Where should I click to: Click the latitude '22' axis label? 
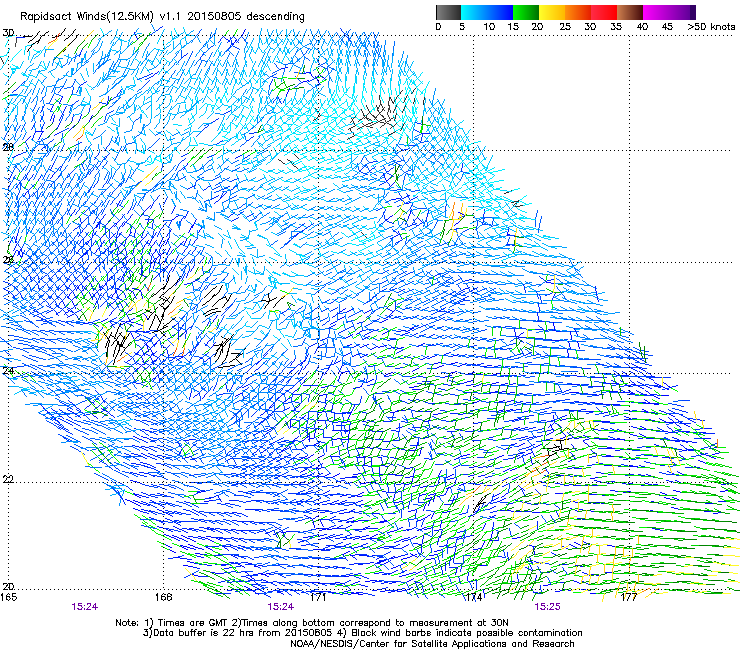(8, 479)
